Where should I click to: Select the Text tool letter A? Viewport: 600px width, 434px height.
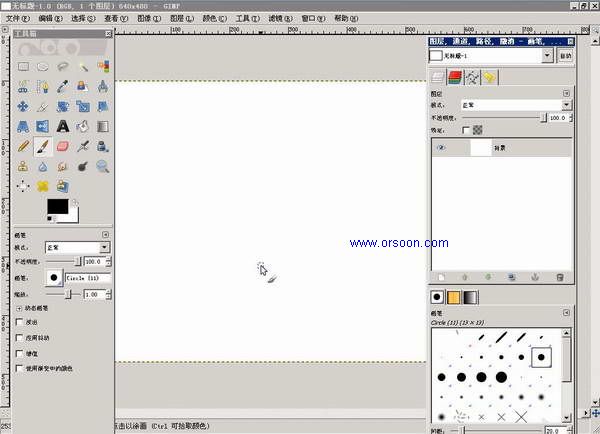coord(63,126)
